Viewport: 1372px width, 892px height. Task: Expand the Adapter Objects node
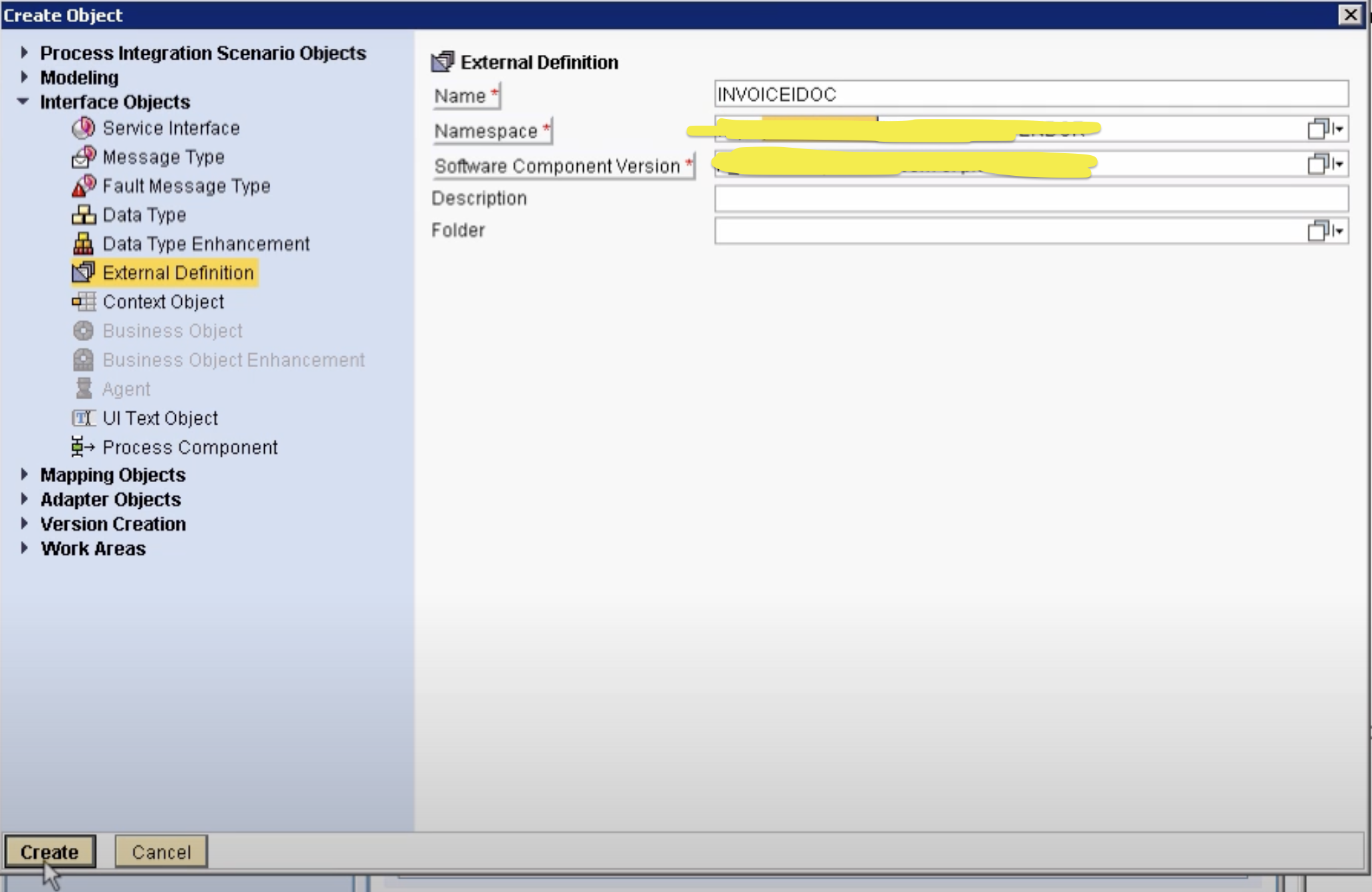coord(24,499)
